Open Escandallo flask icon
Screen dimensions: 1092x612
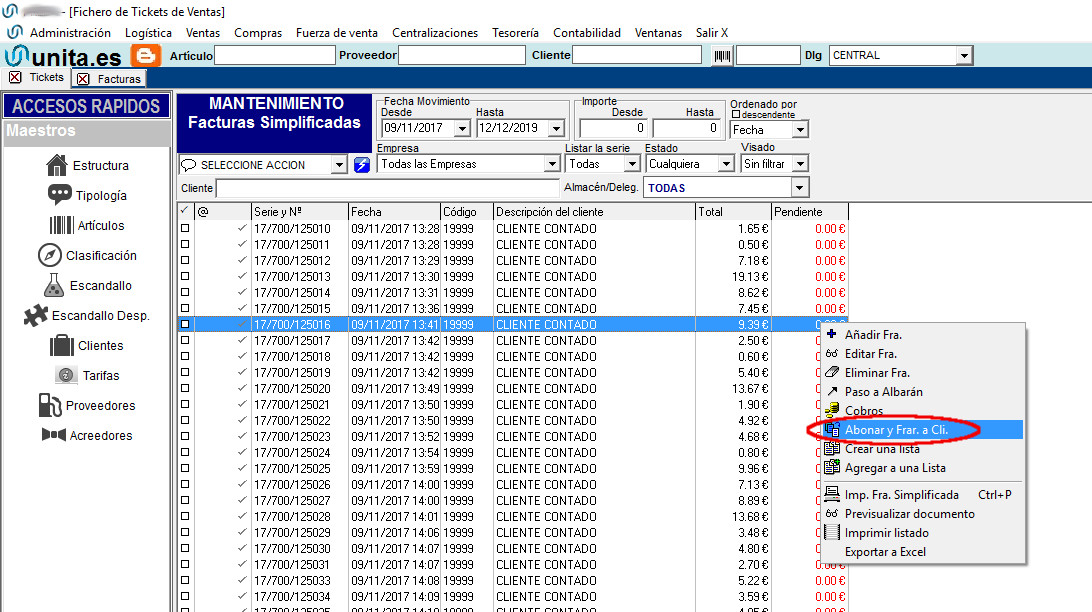(54, 285)
